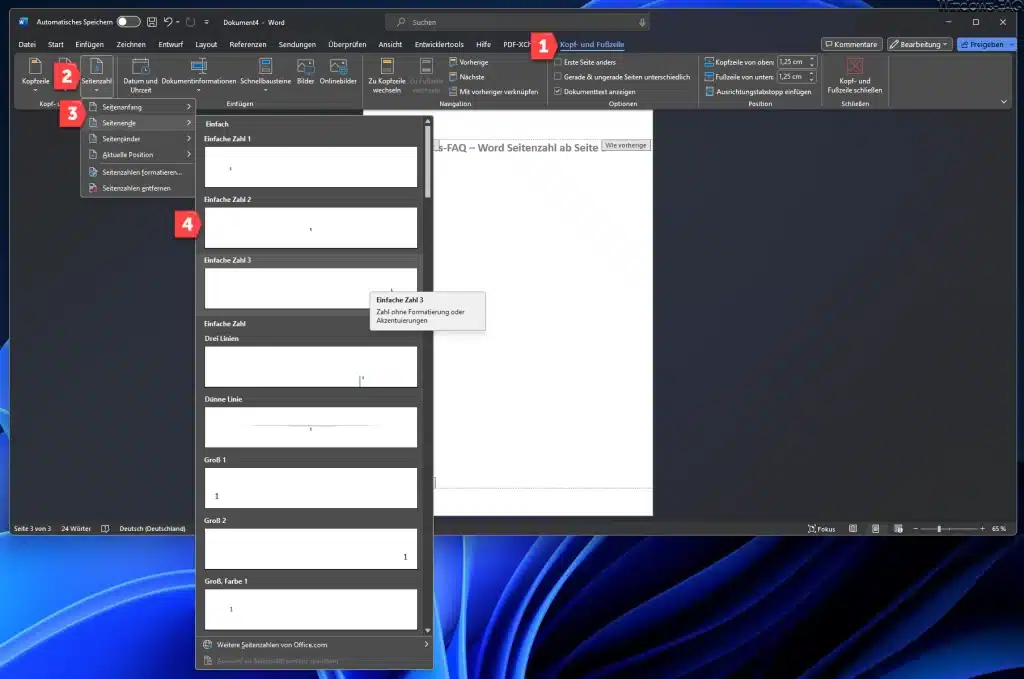Click the 65 % zoom level

(x=999, y=529)
